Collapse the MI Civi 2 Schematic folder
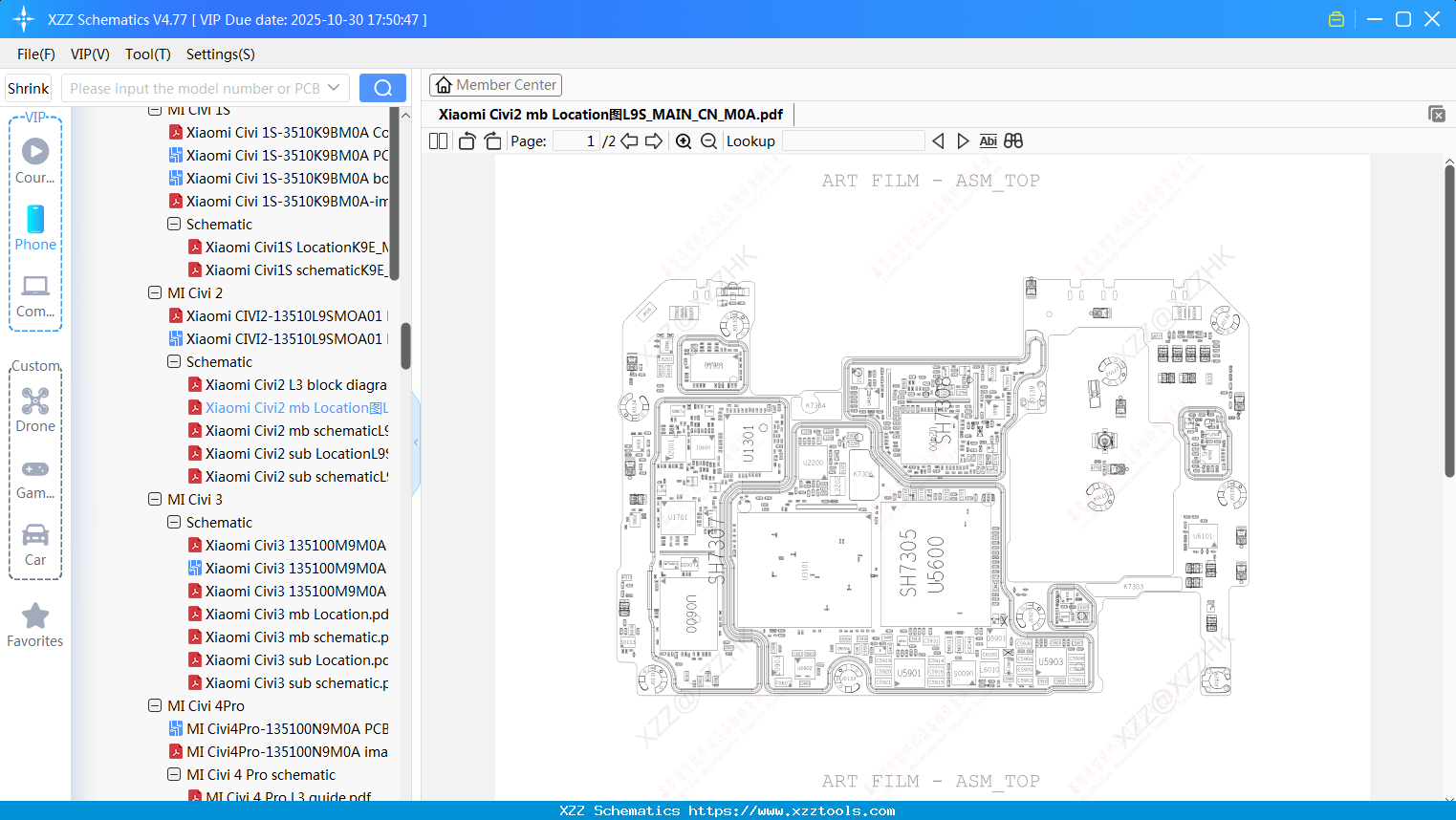 [x=173, y=361]
